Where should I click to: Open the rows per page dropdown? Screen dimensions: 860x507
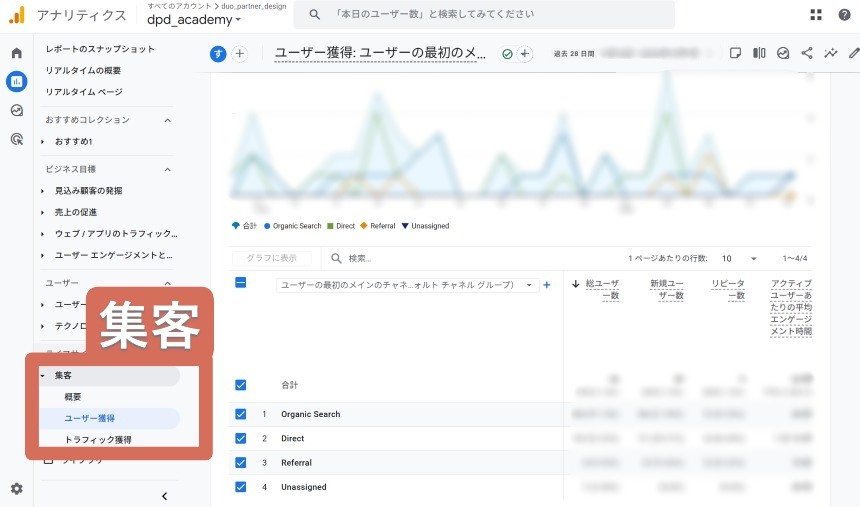tap(740, 258)
